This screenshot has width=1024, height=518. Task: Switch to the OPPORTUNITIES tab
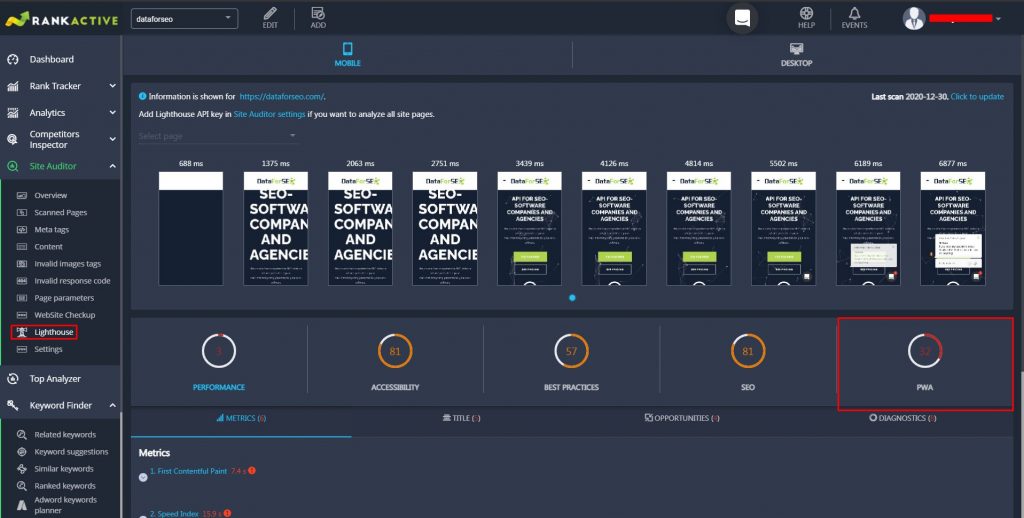click(682, 418)
